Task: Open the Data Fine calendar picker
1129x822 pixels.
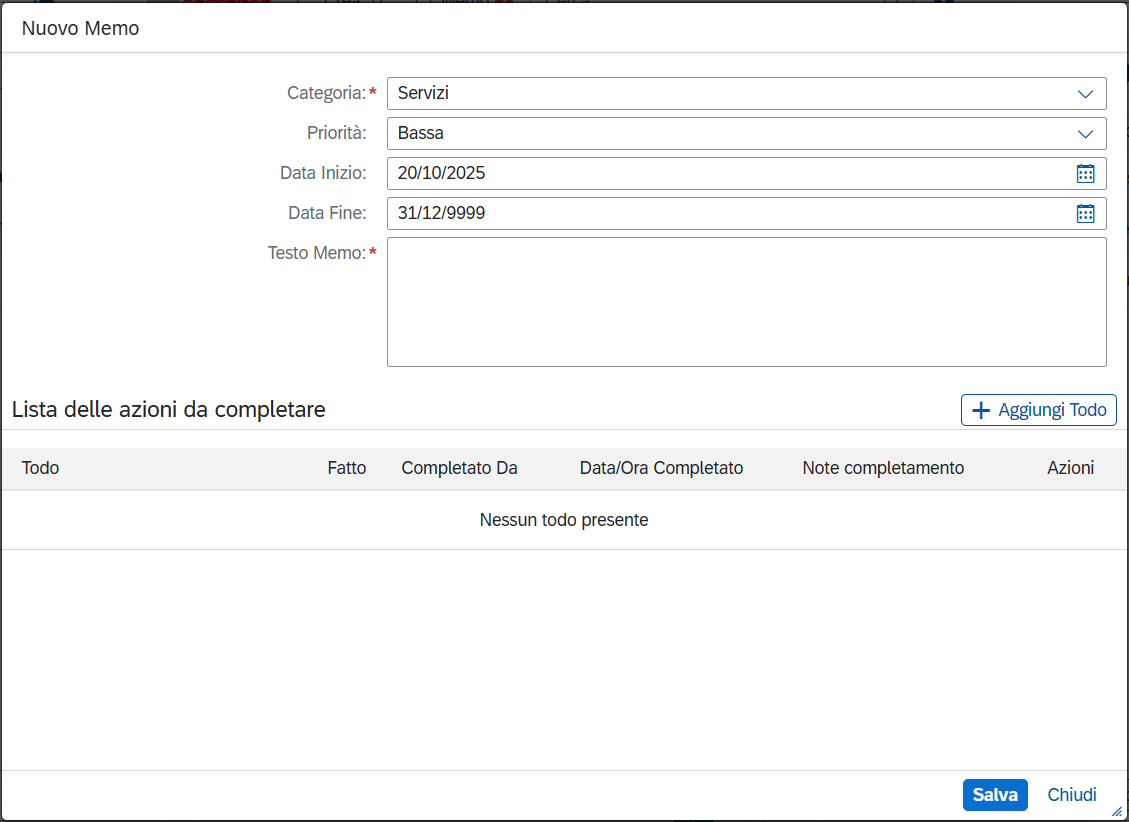Action: pos(1085,213)
